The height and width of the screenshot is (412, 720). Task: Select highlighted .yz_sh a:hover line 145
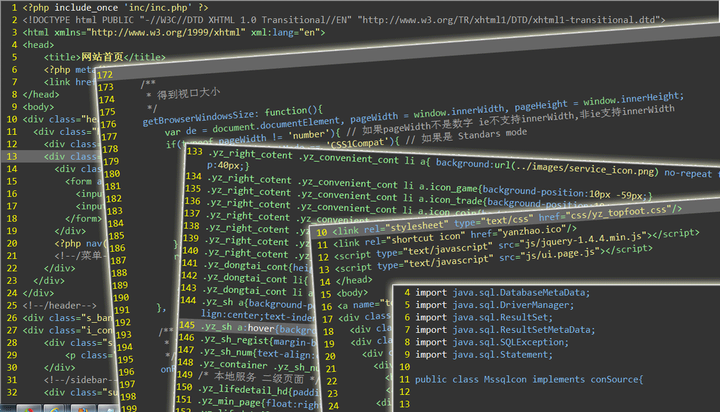[247, 327]
